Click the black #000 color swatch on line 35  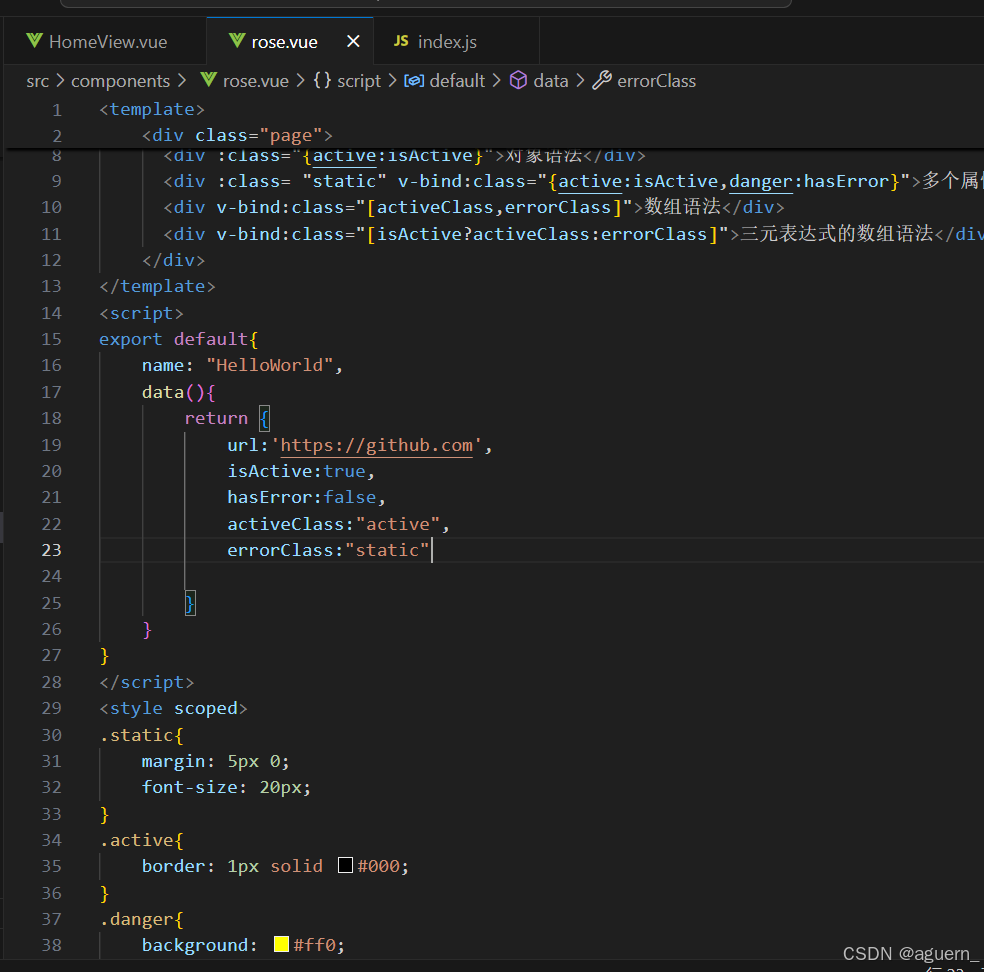click(344, 865)
